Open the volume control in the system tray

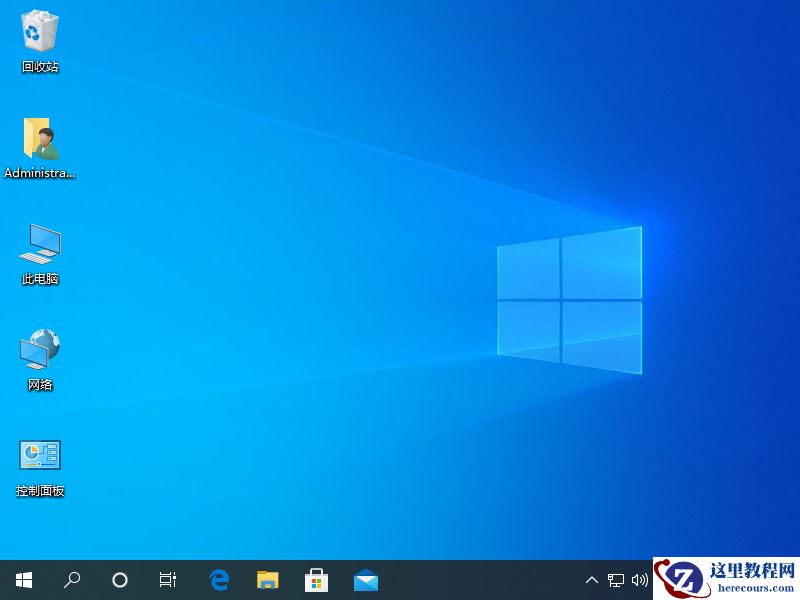coord(640,580)
